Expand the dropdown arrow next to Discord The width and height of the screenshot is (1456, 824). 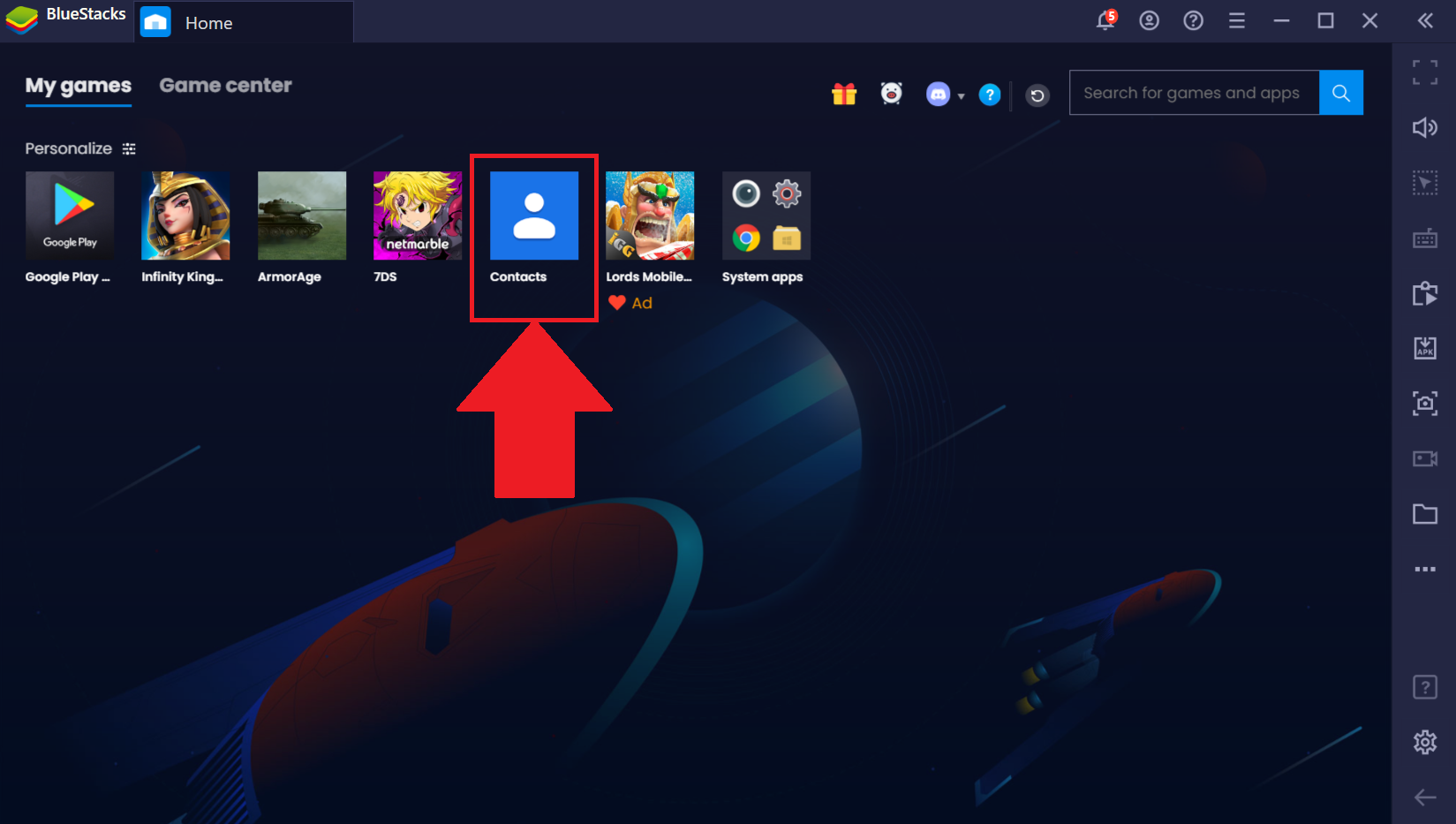pyautogui.click(x=961, y=96)
